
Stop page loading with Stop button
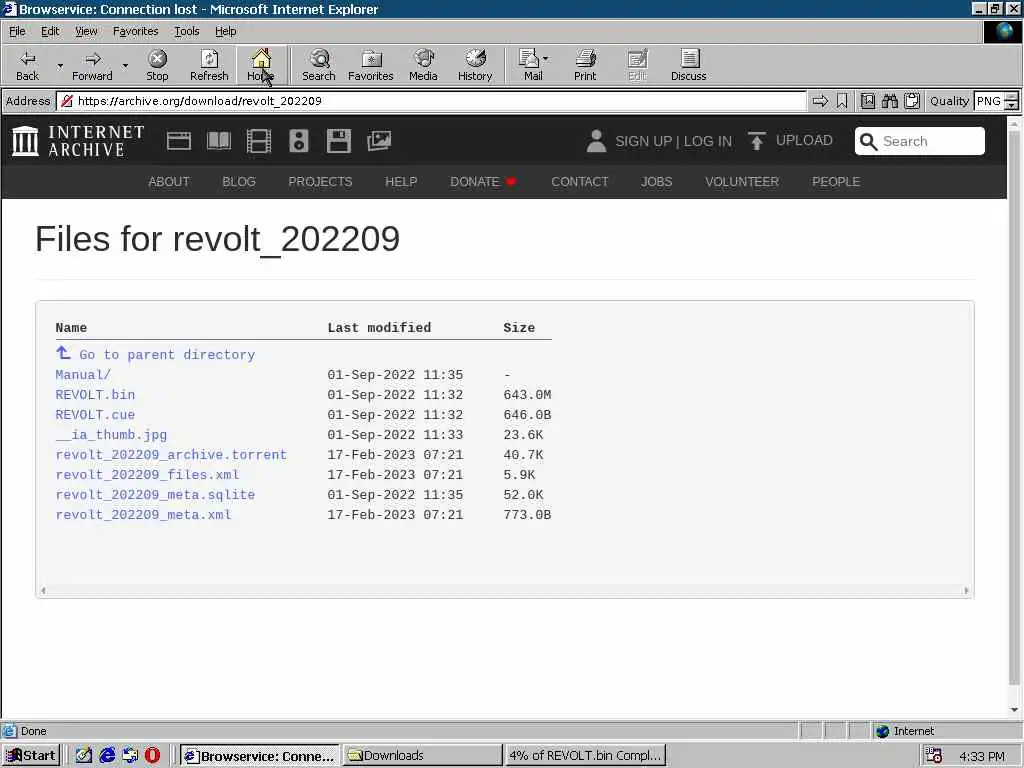157,65
